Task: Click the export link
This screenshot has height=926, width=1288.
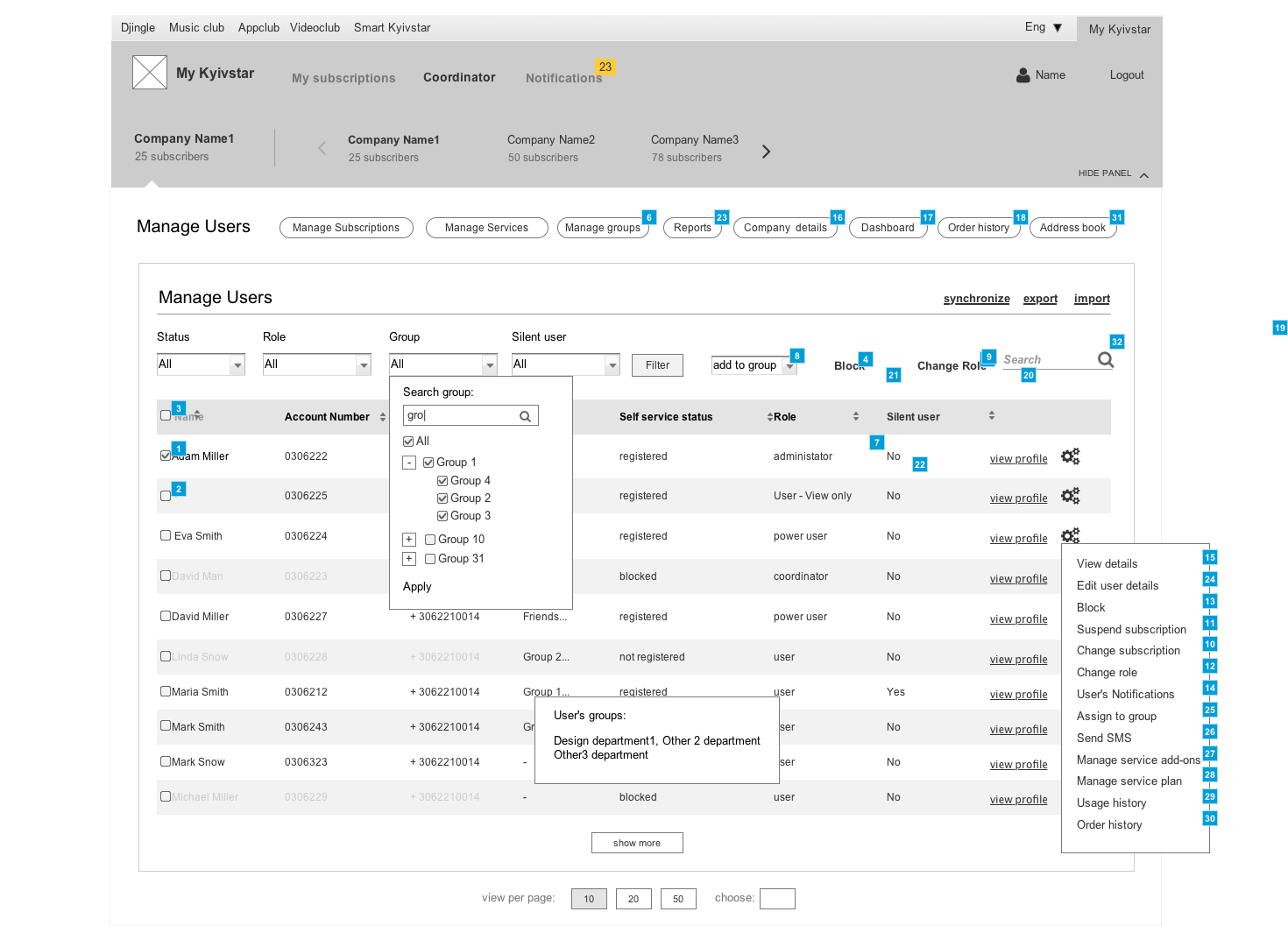Action: click(1040, 299)
